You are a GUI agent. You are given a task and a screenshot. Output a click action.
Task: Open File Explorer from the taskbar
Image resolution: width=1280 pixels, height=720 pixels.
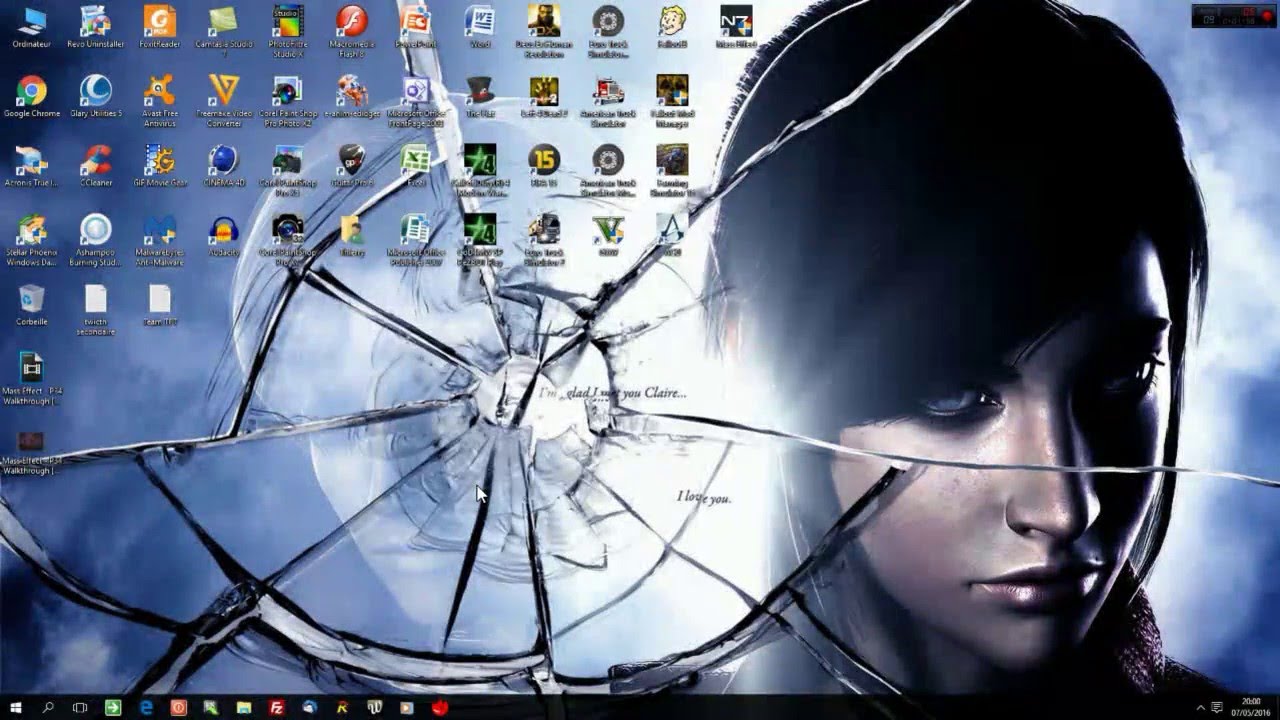pyautogui.click(x=244, y=708)
